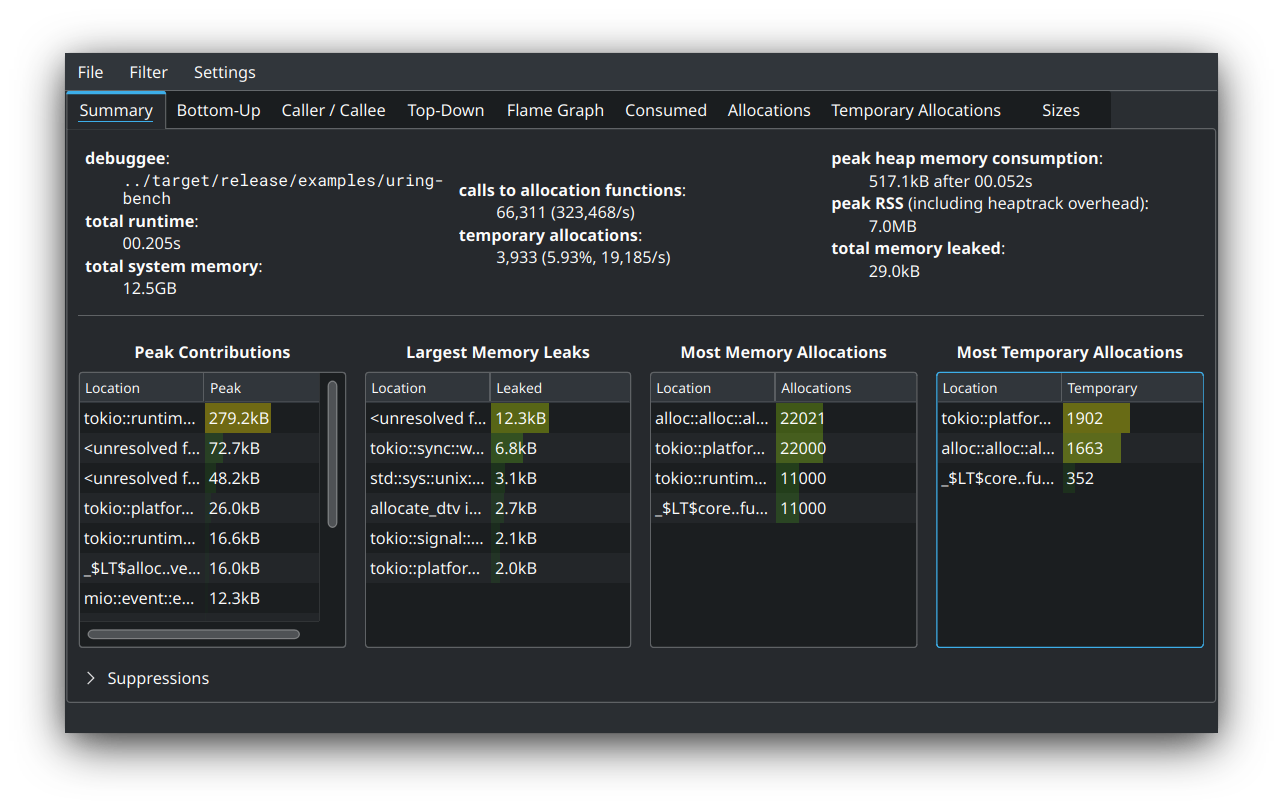Select the mio::event 12.3kB row
The width and height of the screenshot is (1283, 810).
coord(200,598)
